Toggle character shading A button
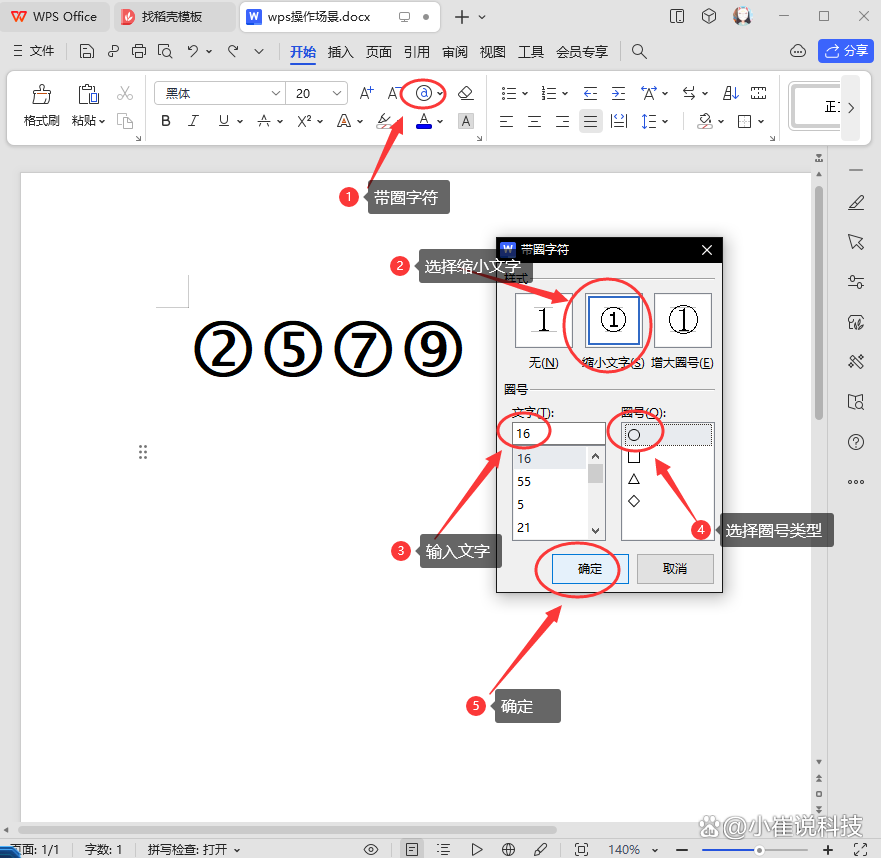The width and height of the screenshot is (881, 858). pos(465,121)
